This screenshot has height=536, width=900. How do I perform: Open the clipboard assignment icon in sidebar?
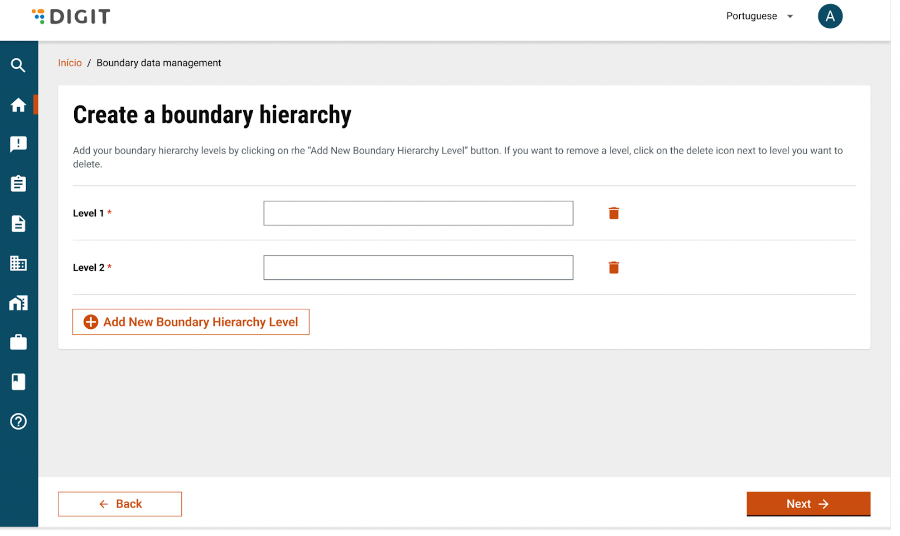[18, 184]
